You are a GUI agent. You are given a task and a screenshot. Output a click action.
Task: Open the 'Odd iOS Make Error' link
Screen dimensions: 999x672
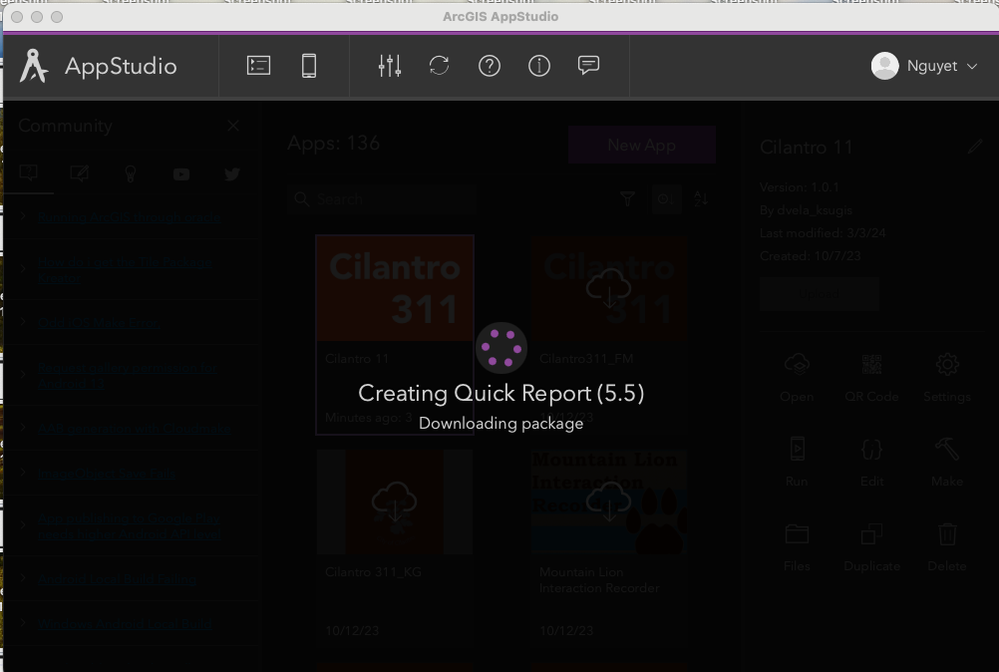(x=99, y=323)
